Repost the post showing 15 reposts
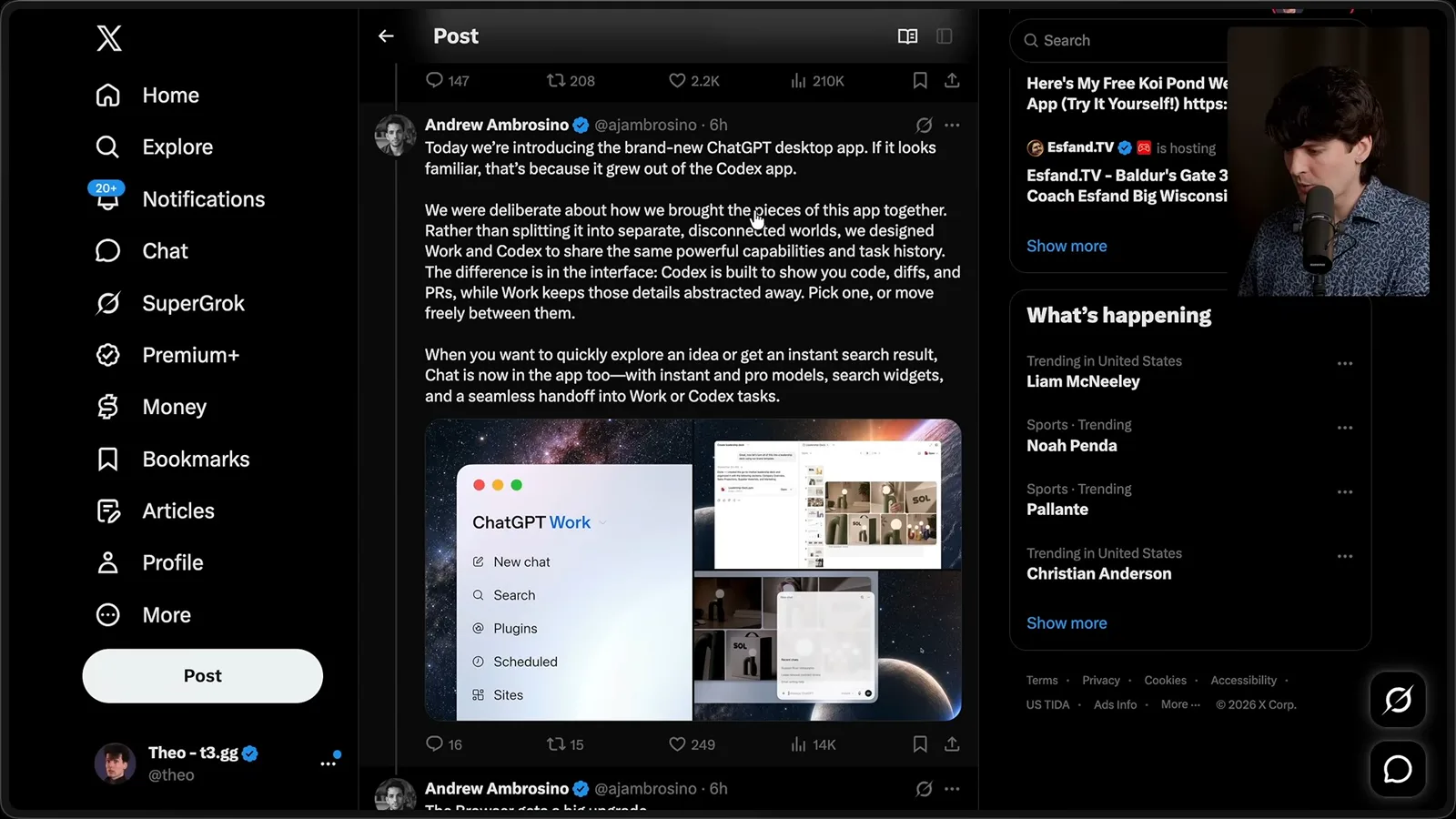 (x=565, y=744)
